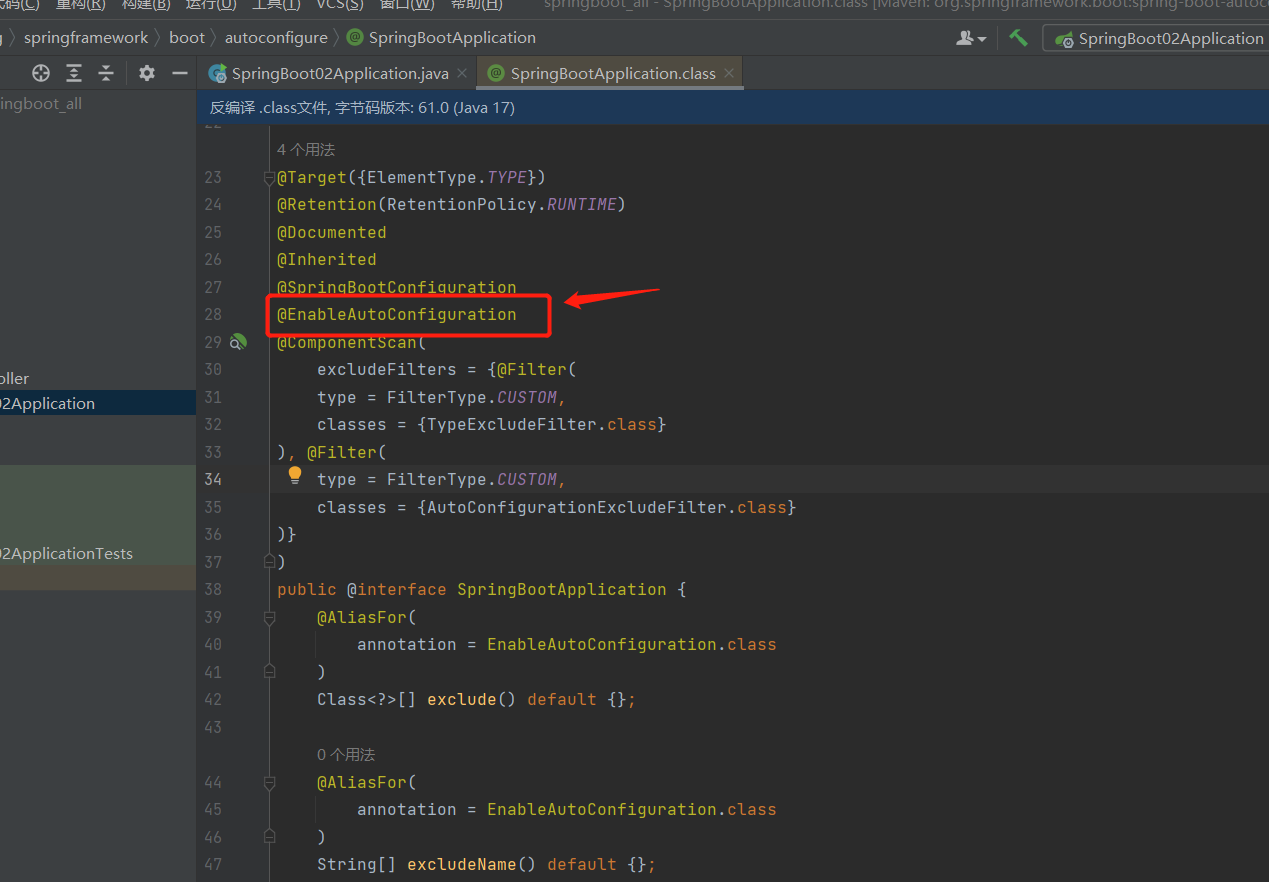The width and height of the screenshot is (1269, 882).
Task: Click the excludeFilters attribute on line 30
Action: tap(387, 370)
